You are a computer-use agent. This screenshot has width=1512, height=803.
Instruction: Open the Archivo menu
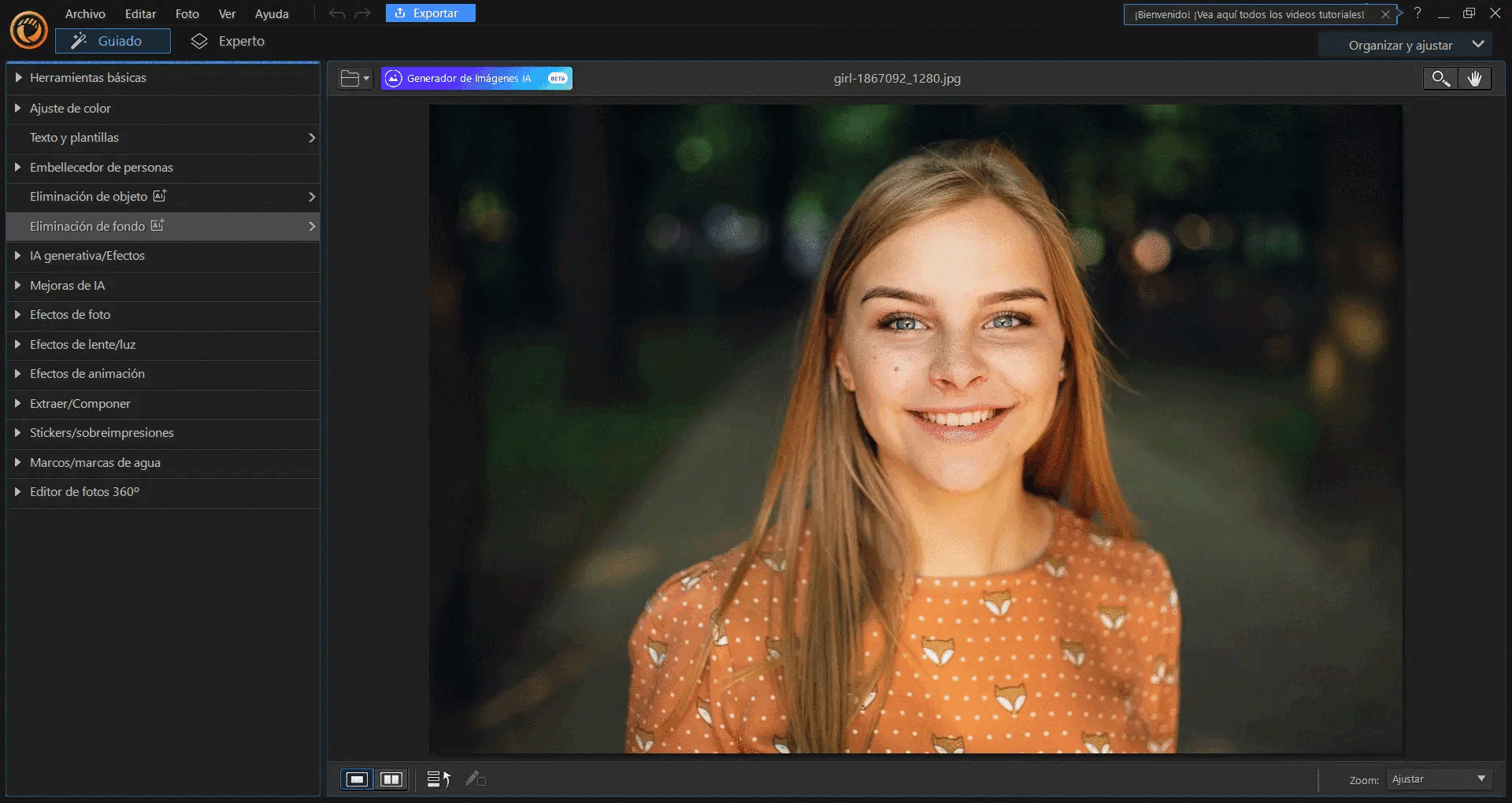pyautogui.click(x=85, y=13)
